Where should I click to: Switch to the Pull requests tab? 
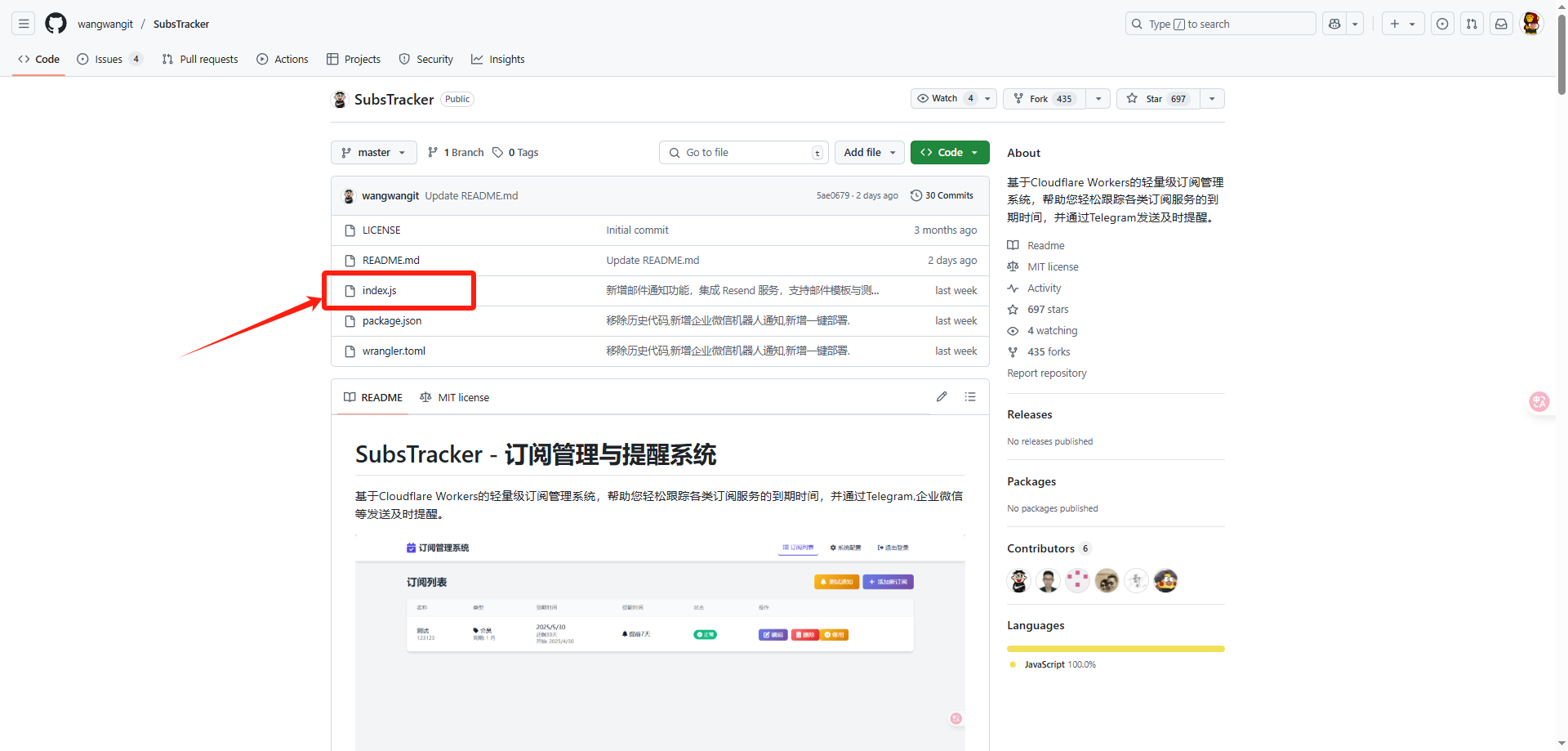[x=200, y=59]
